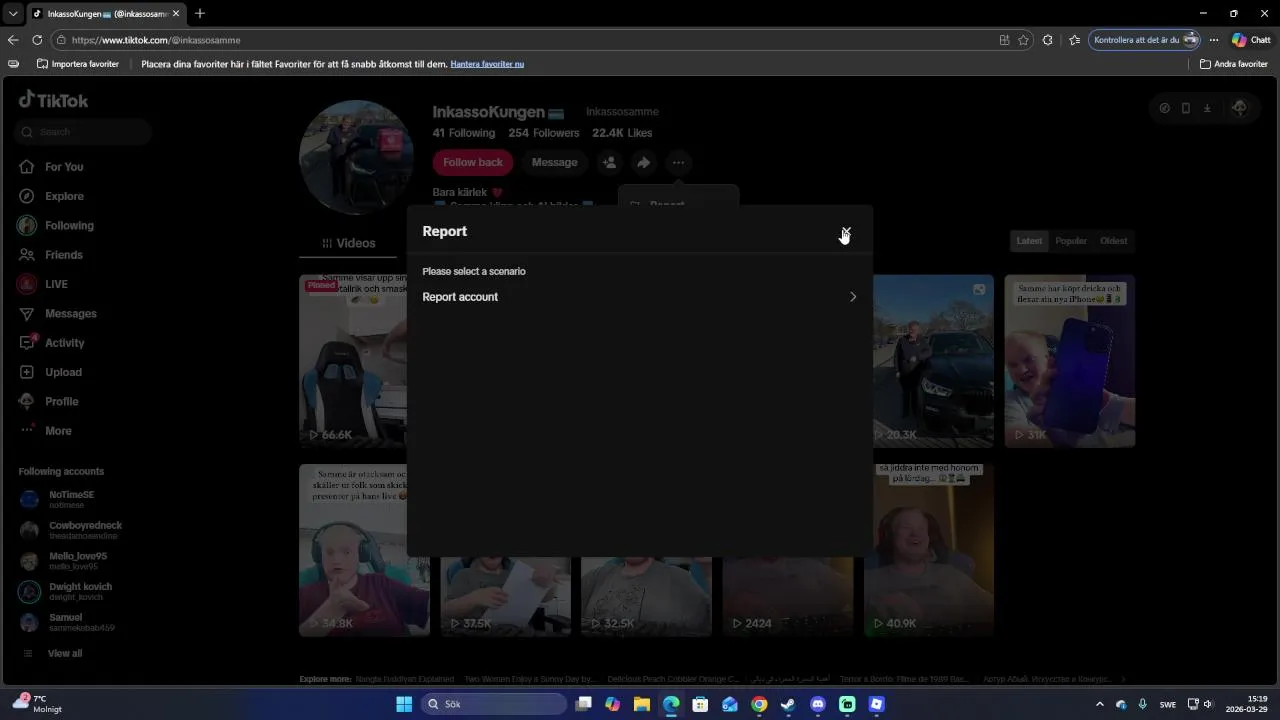This screenshot has width=1280, height=720.
Task: Switch to the Videos tab
Action: [349, 243]
